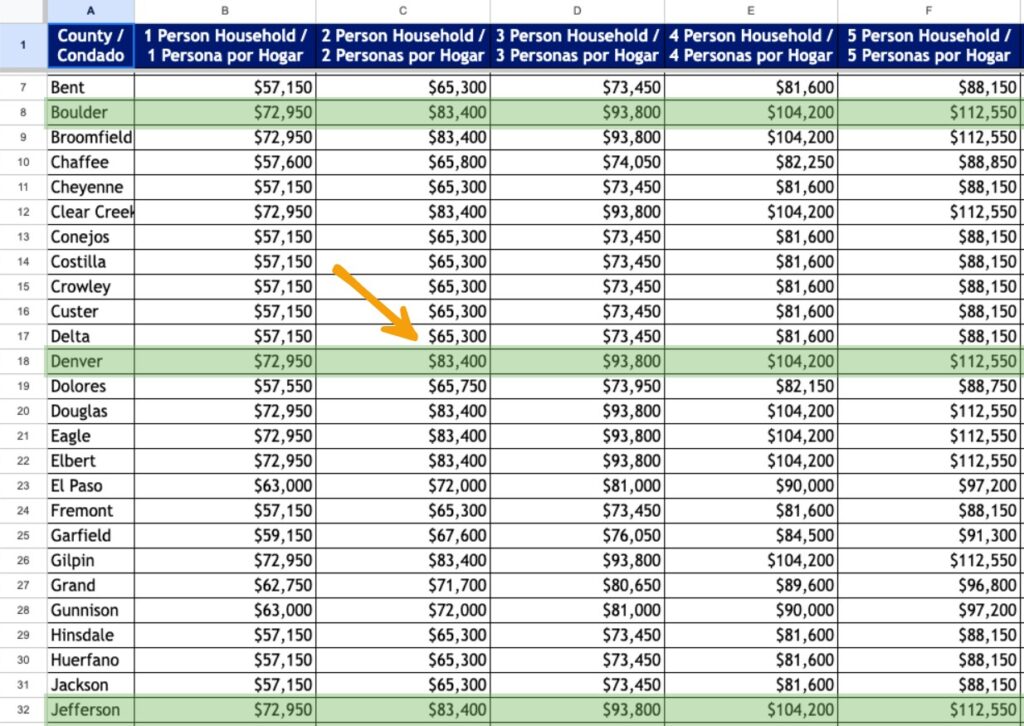Image resolution: width=1024 pixels, height=726 pixels.
Task: Select the $90,000 cell in El Paso row
Action: 751,485
